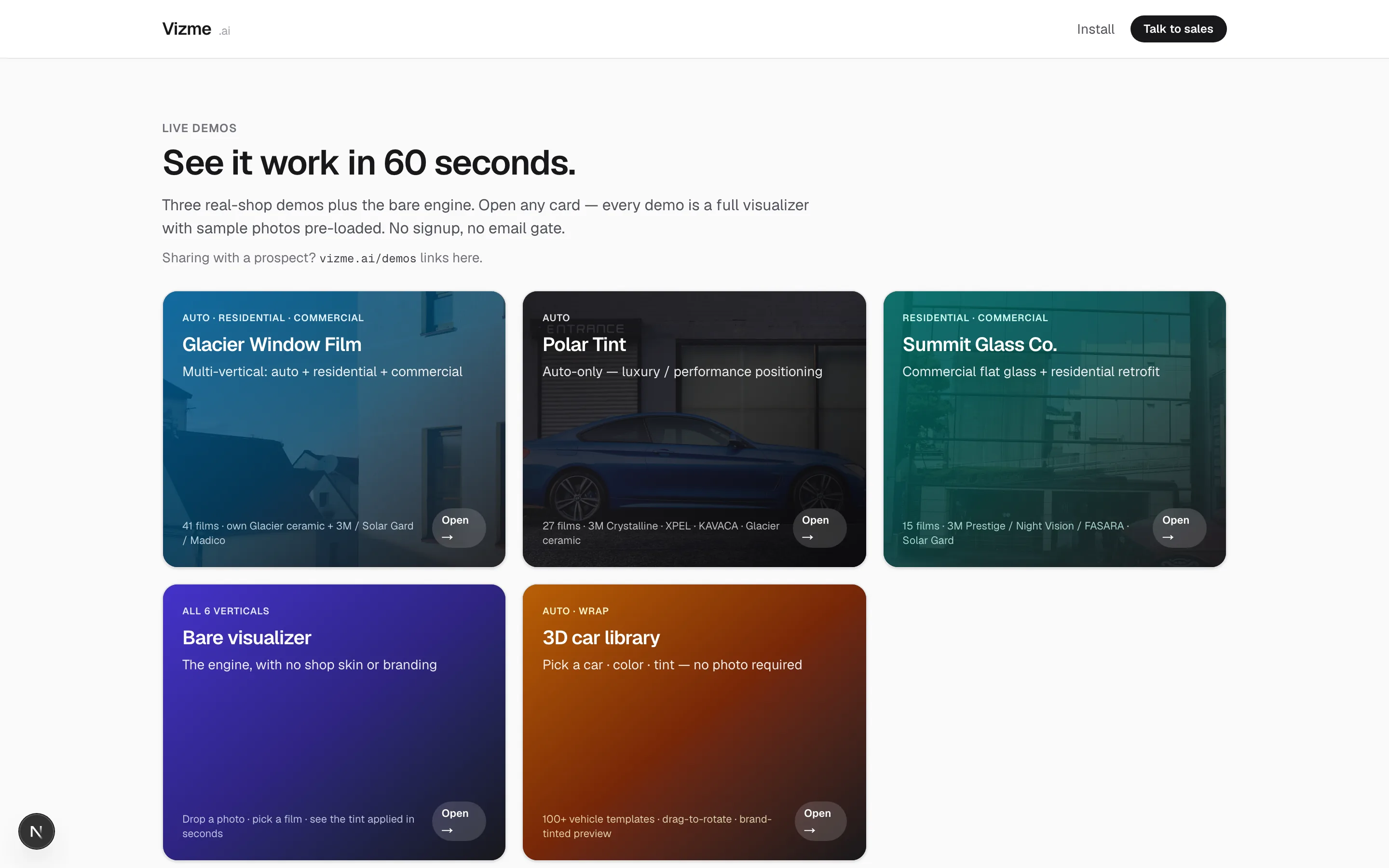
Task: Click '100+ vehicle templates' description
Action: click(x=656, y=826)
